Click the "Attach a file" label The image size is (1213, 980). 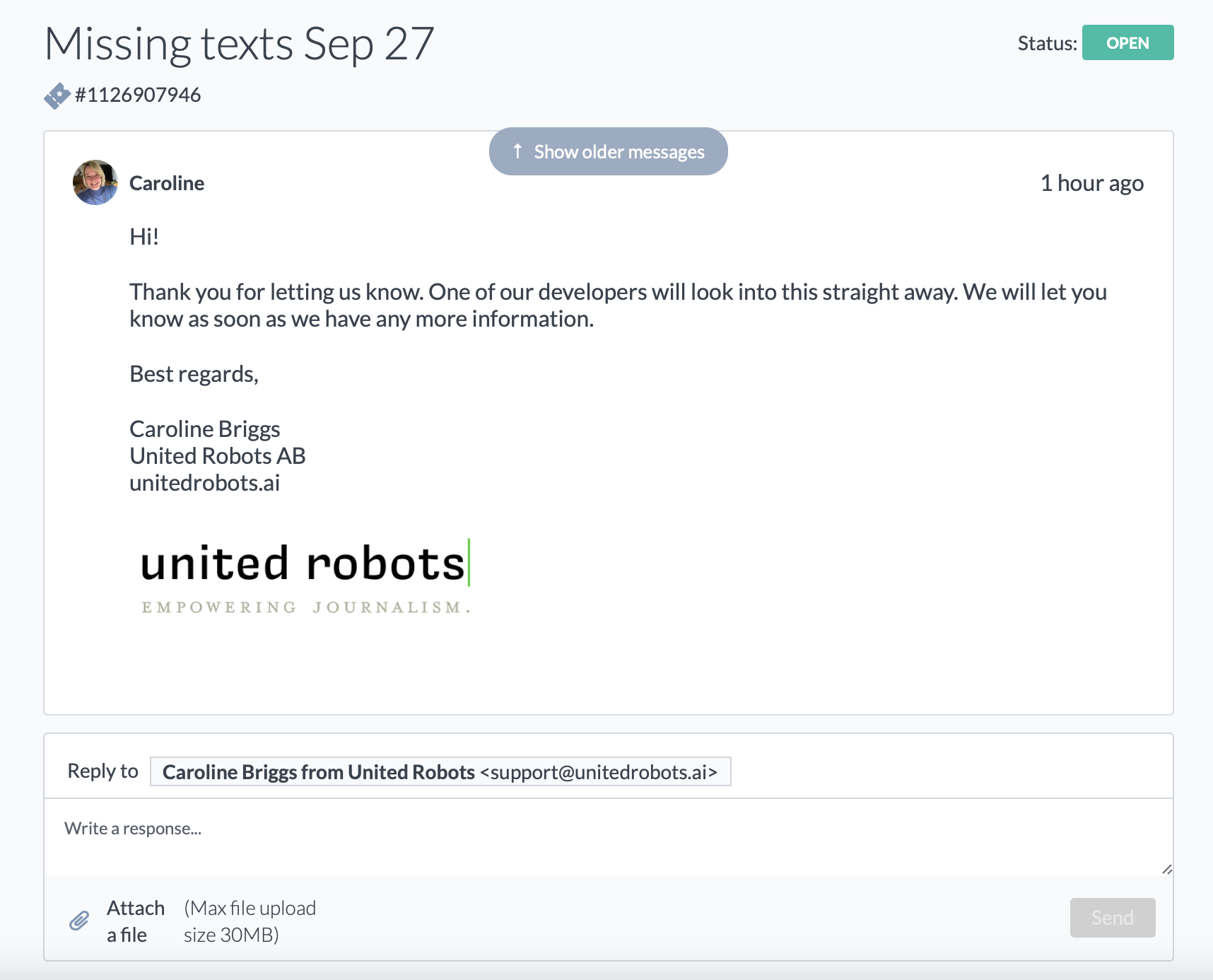tap(135, 921)
